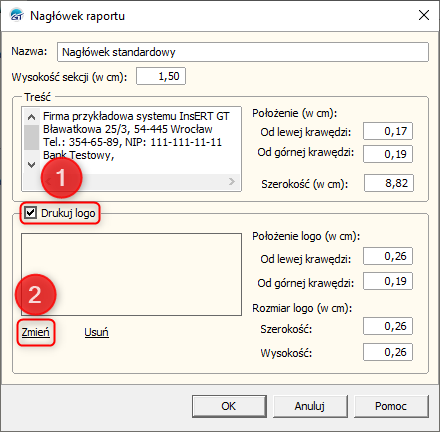Confirm with the OK button
Image resolution: width=440 pixels, height=432 pixels.
[229, 406]
